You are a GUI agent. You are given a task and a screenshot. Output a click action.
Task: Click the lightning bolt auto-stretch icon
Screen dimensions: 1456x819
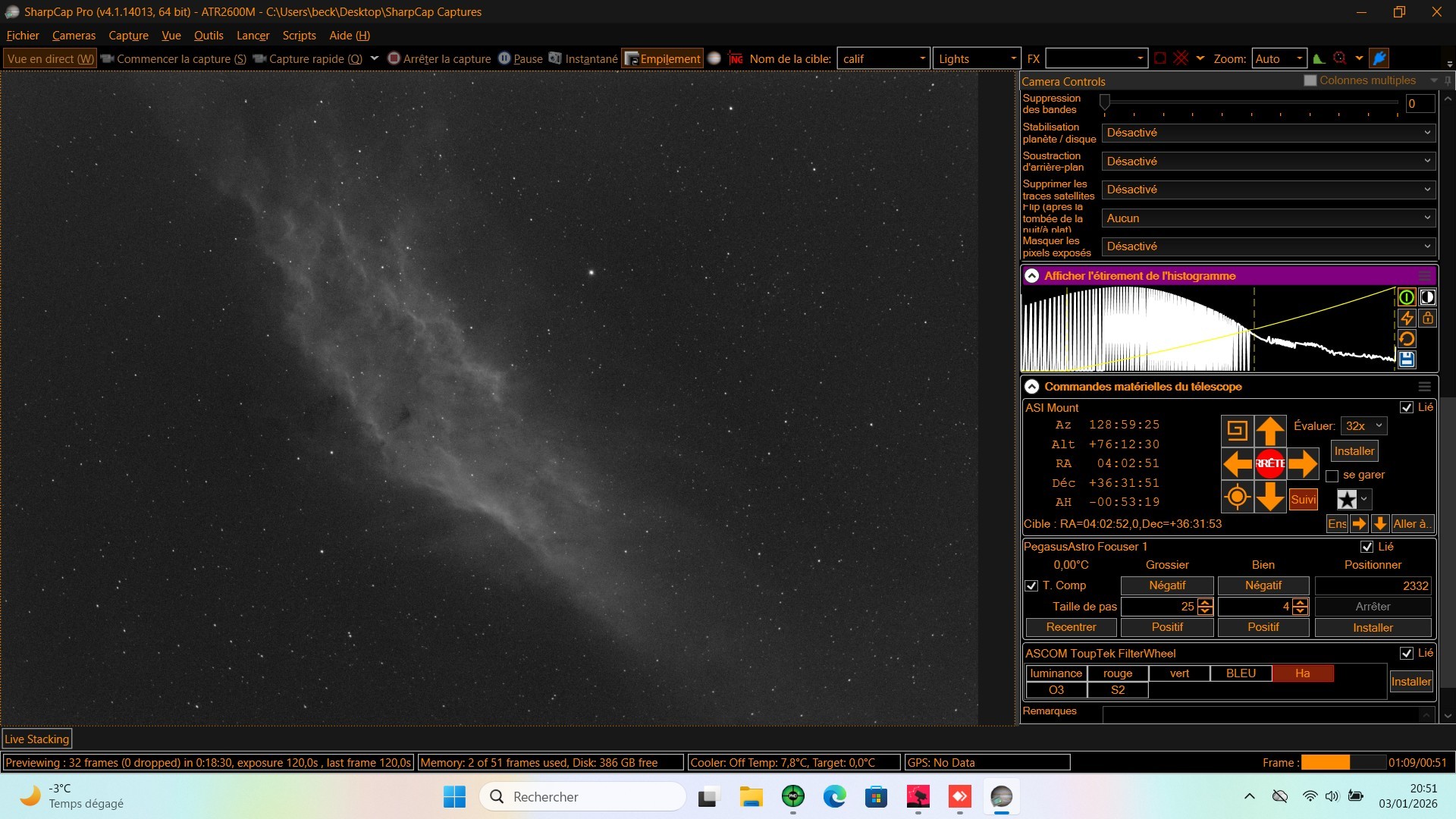1406,318
